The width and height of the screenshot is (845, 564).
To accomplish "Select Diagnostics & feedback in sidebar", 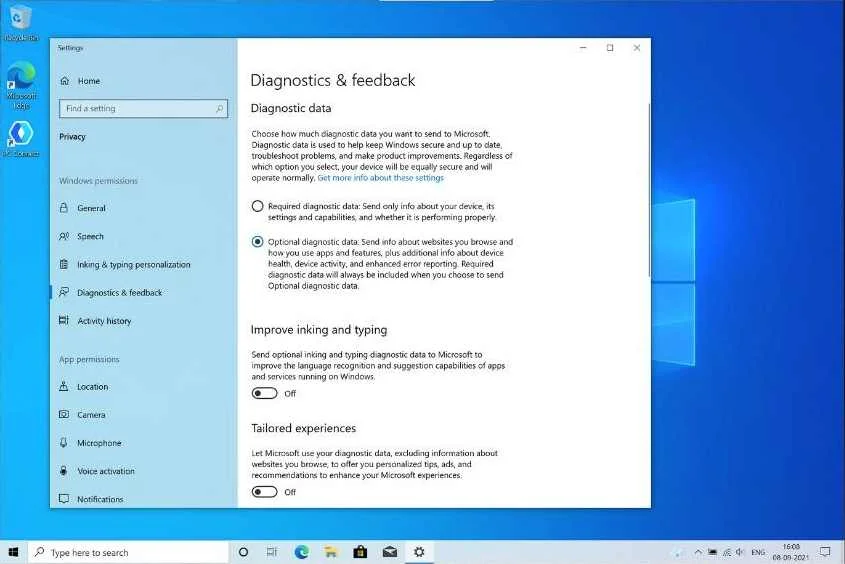I will coord(110,293).
